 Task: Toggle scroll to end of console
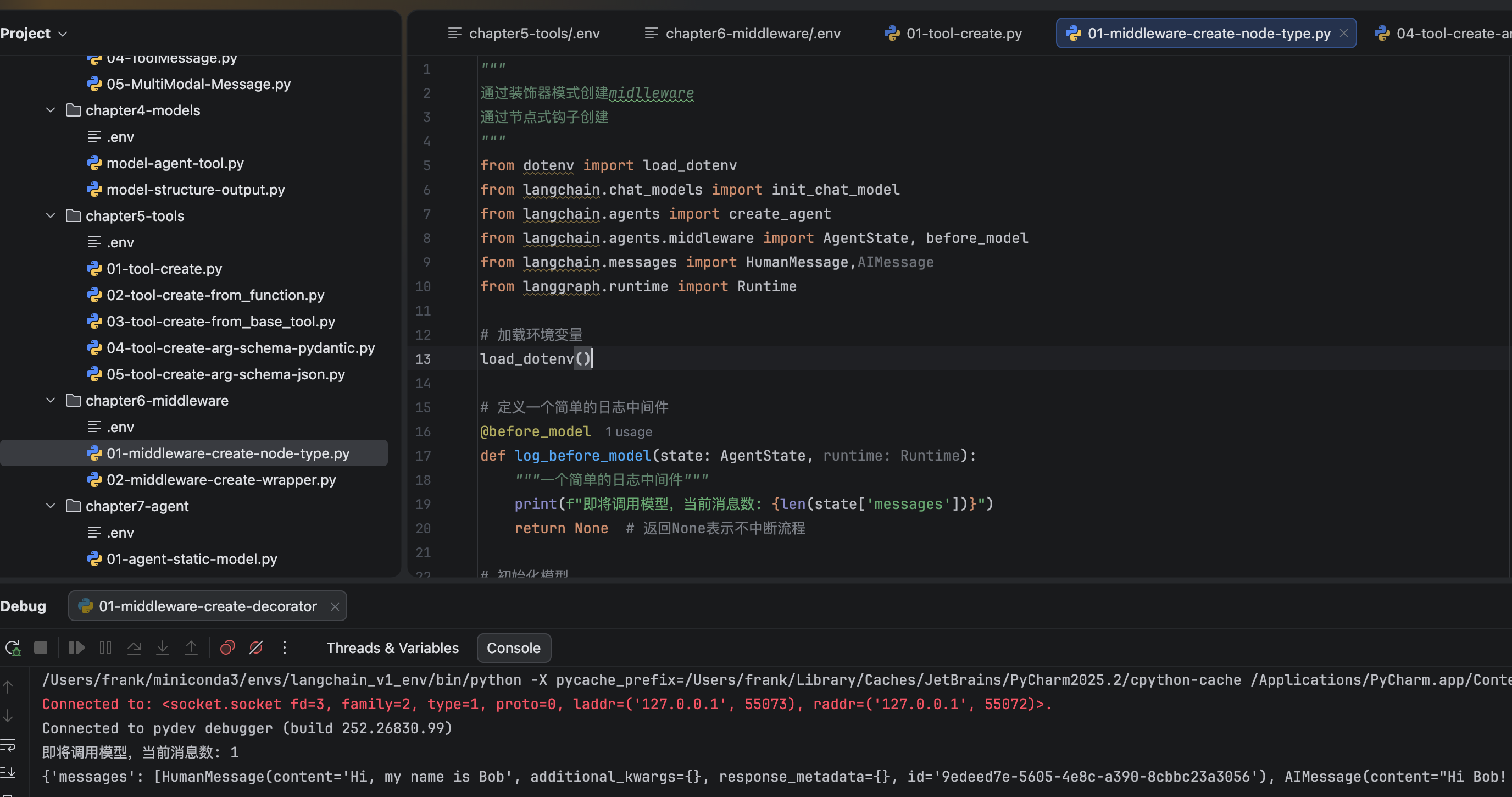[8, 772]
